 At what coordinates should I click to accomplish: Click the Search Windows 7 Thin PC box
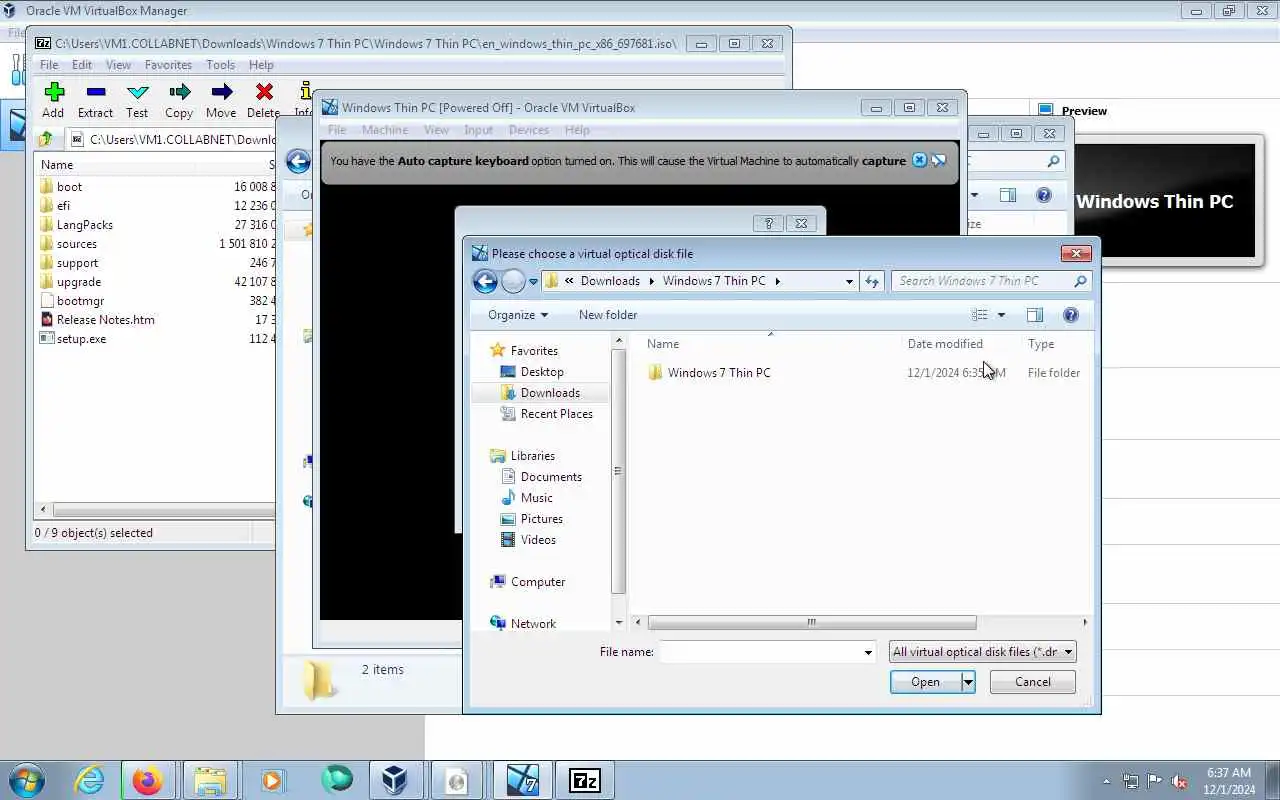click(x=981, y=281)
